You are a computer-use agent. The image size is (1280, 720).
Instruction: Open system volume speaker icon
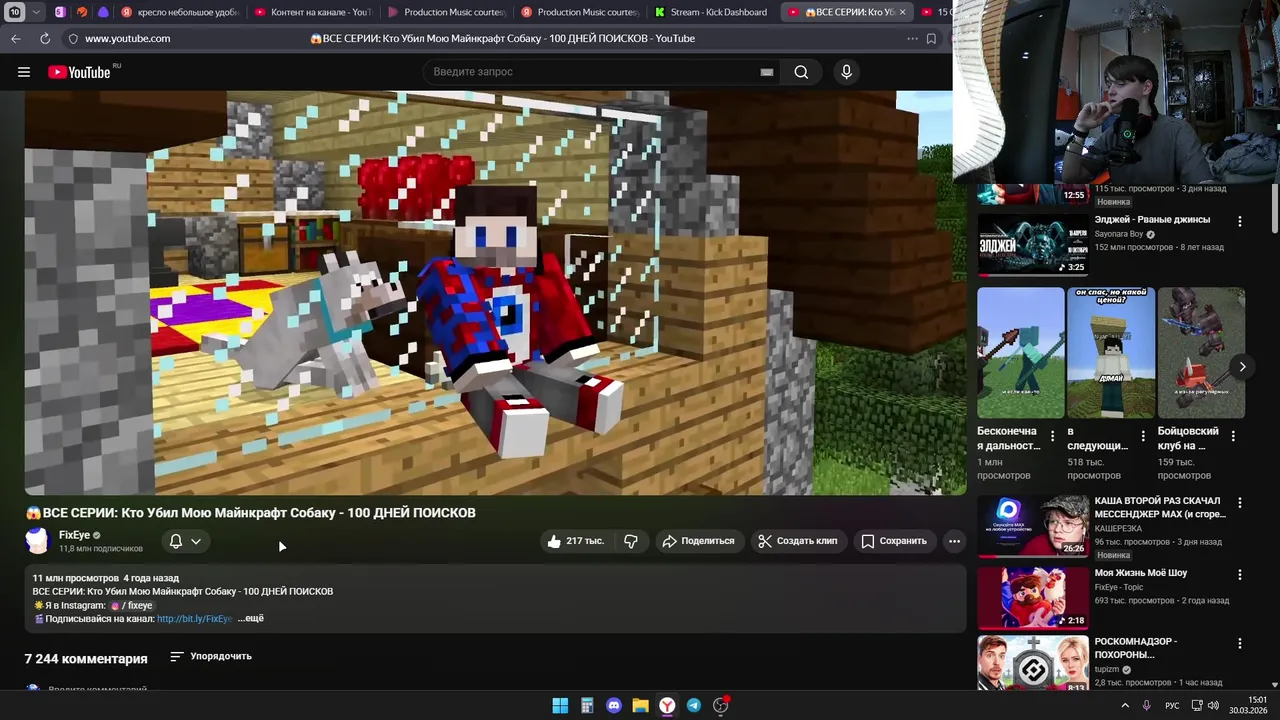click(x=1213, y=705)
